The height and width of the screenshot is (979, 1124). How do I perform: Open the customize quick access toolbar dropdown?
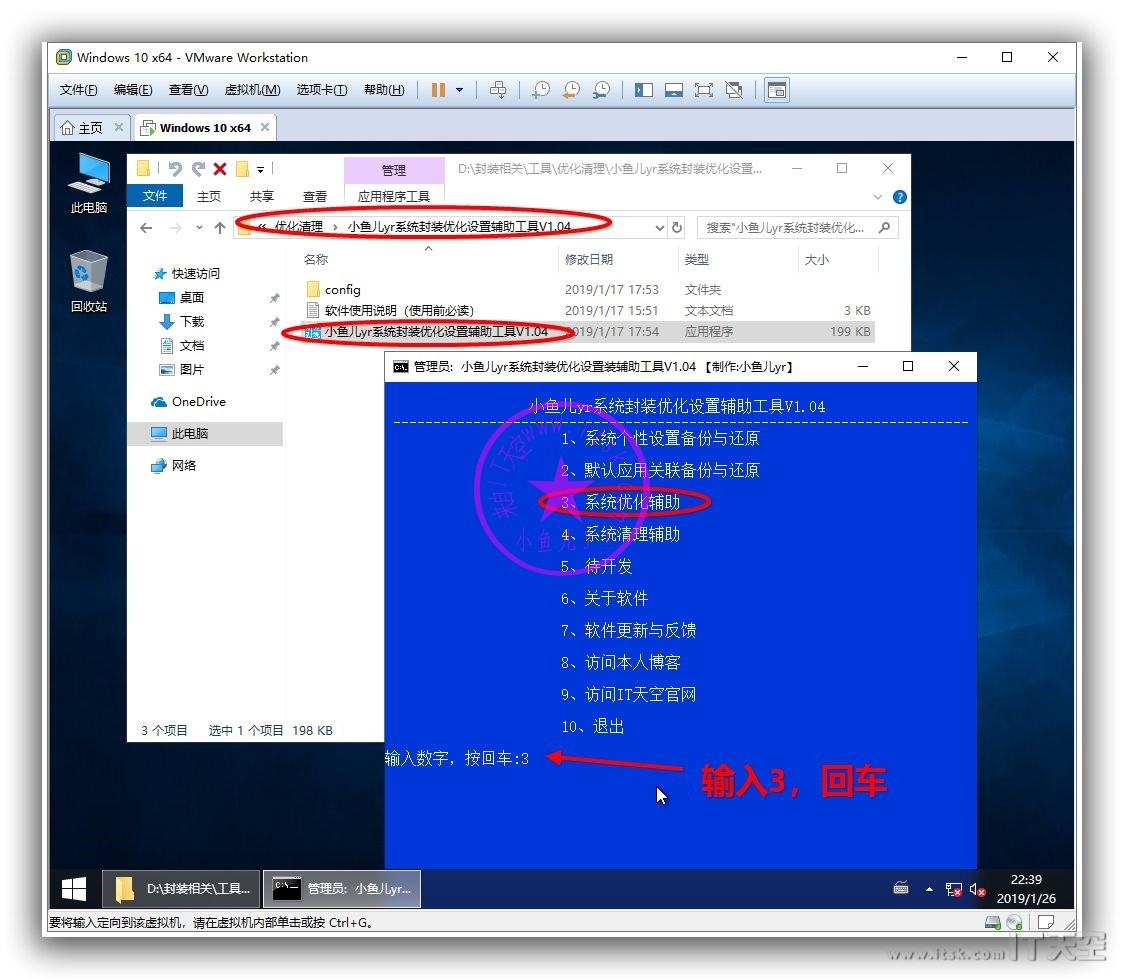pyautogui.click(x=260, y=170)
